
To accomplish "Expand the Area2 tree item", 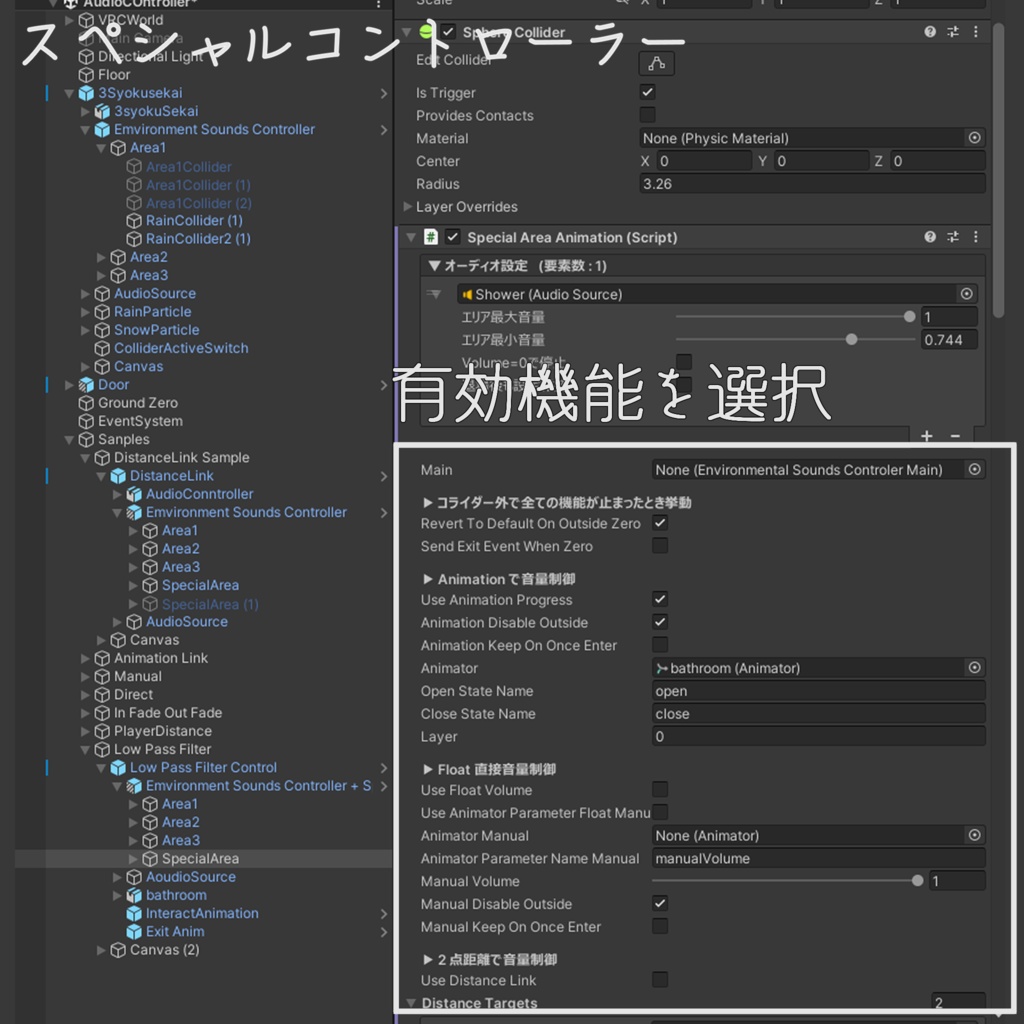I will pos(101,257).
